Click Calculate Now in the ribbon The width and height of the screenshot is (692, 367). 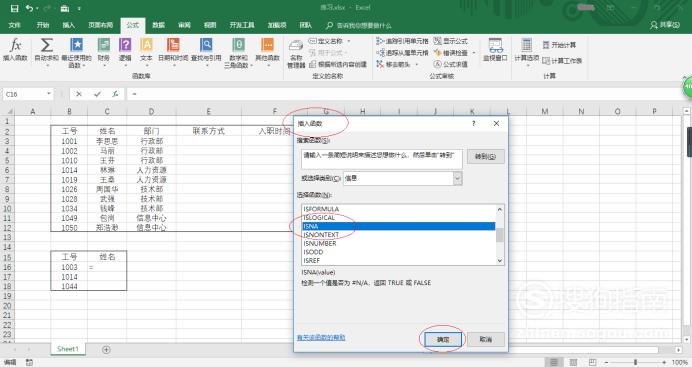click(x=559, y=45)
